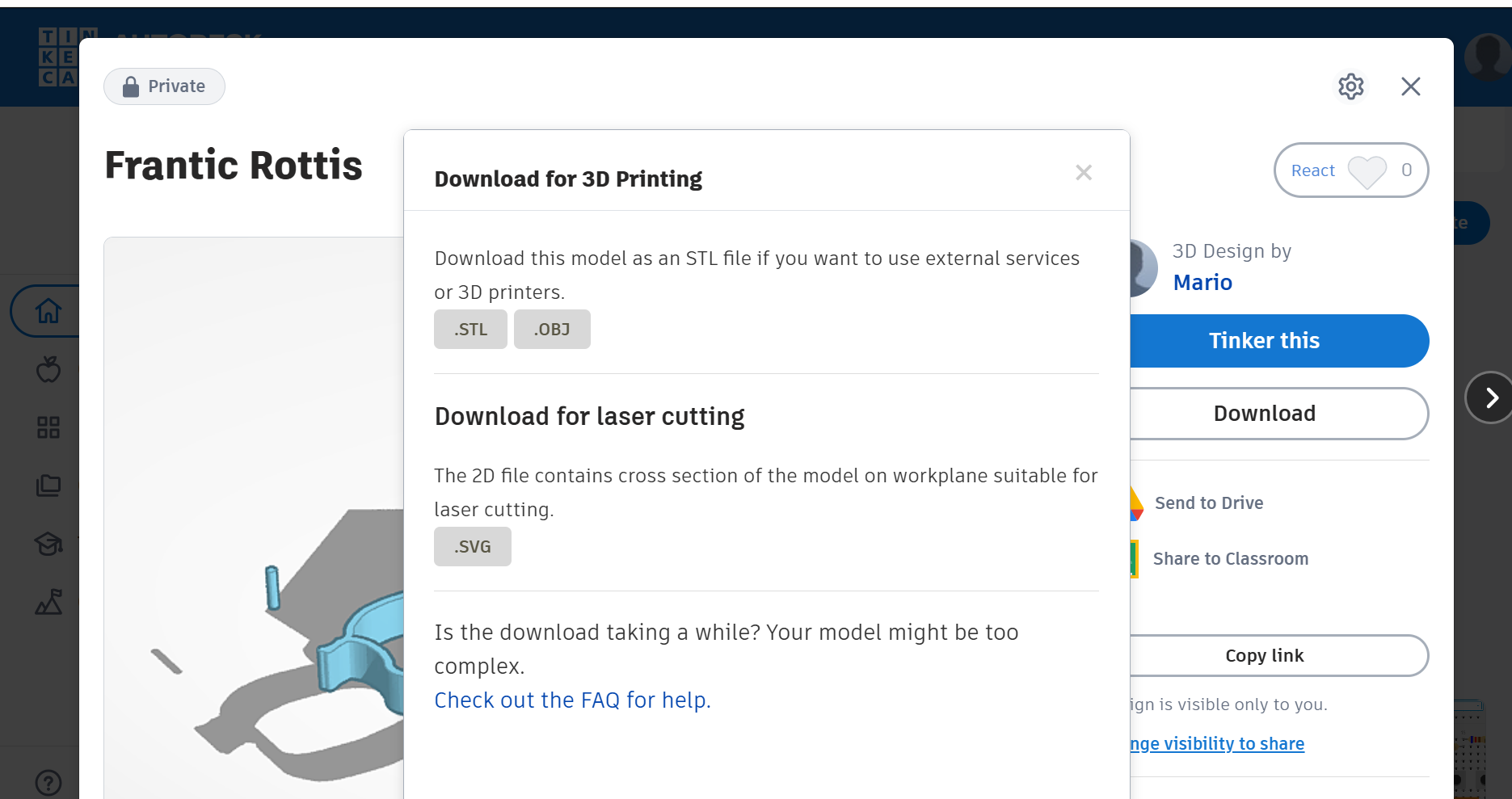Go to the next design arrow
This screenshot has width=1512, height=799.
pos(1490,397)
